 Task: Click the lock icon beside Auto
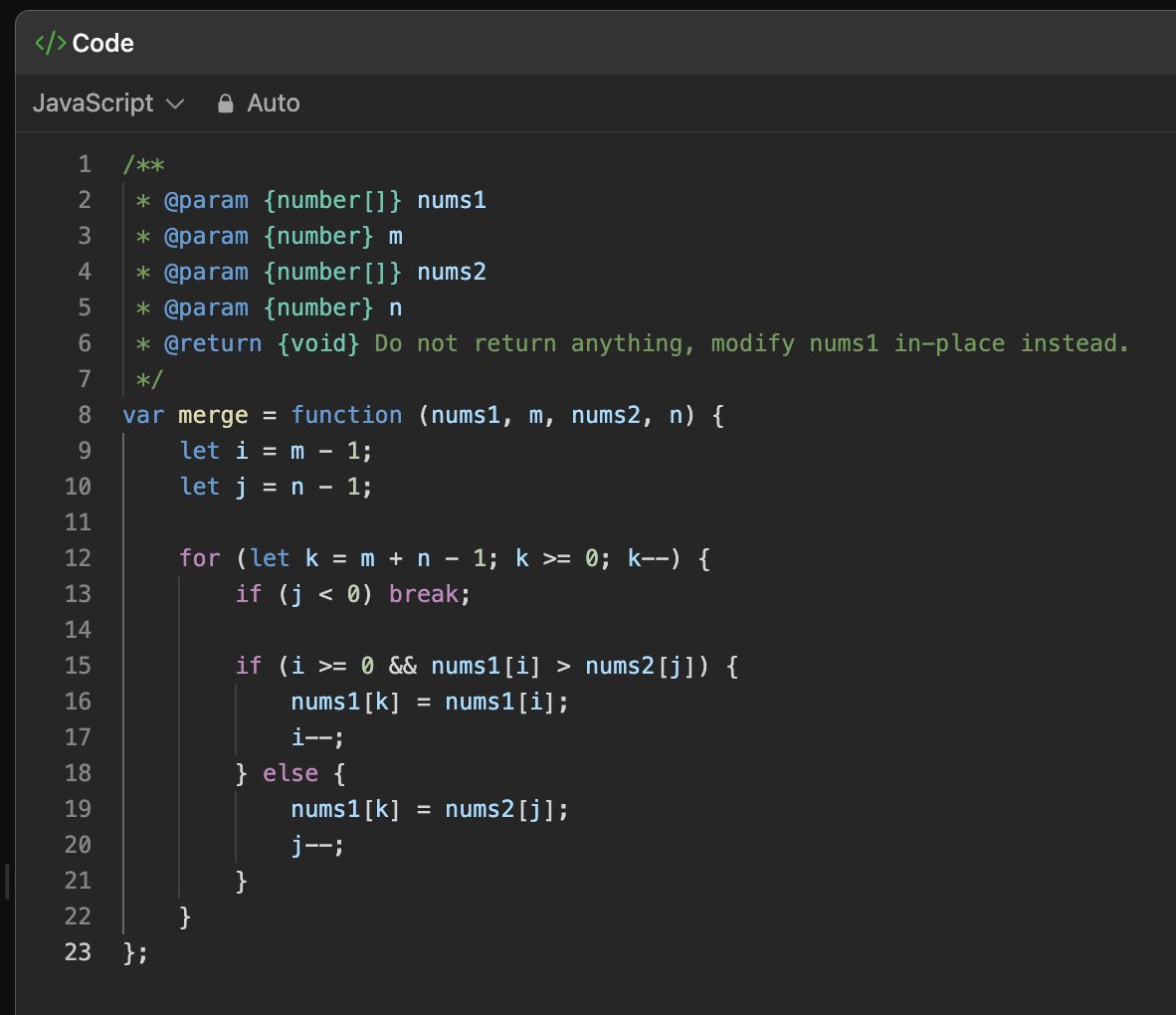225,103
